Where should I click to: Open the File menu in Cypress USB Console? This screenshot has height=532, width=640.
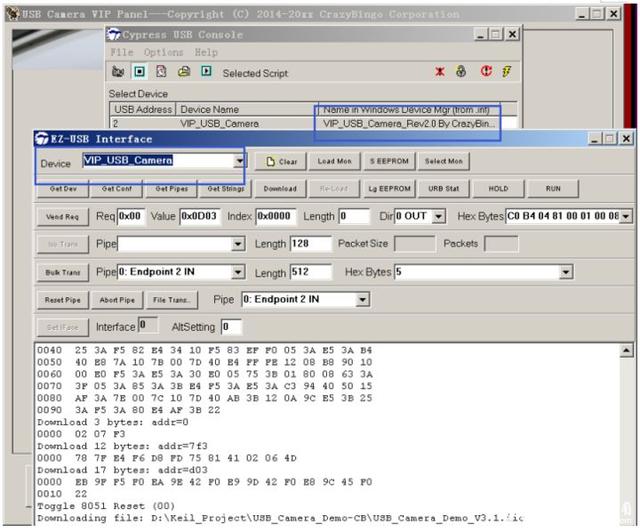pos(122,52)
